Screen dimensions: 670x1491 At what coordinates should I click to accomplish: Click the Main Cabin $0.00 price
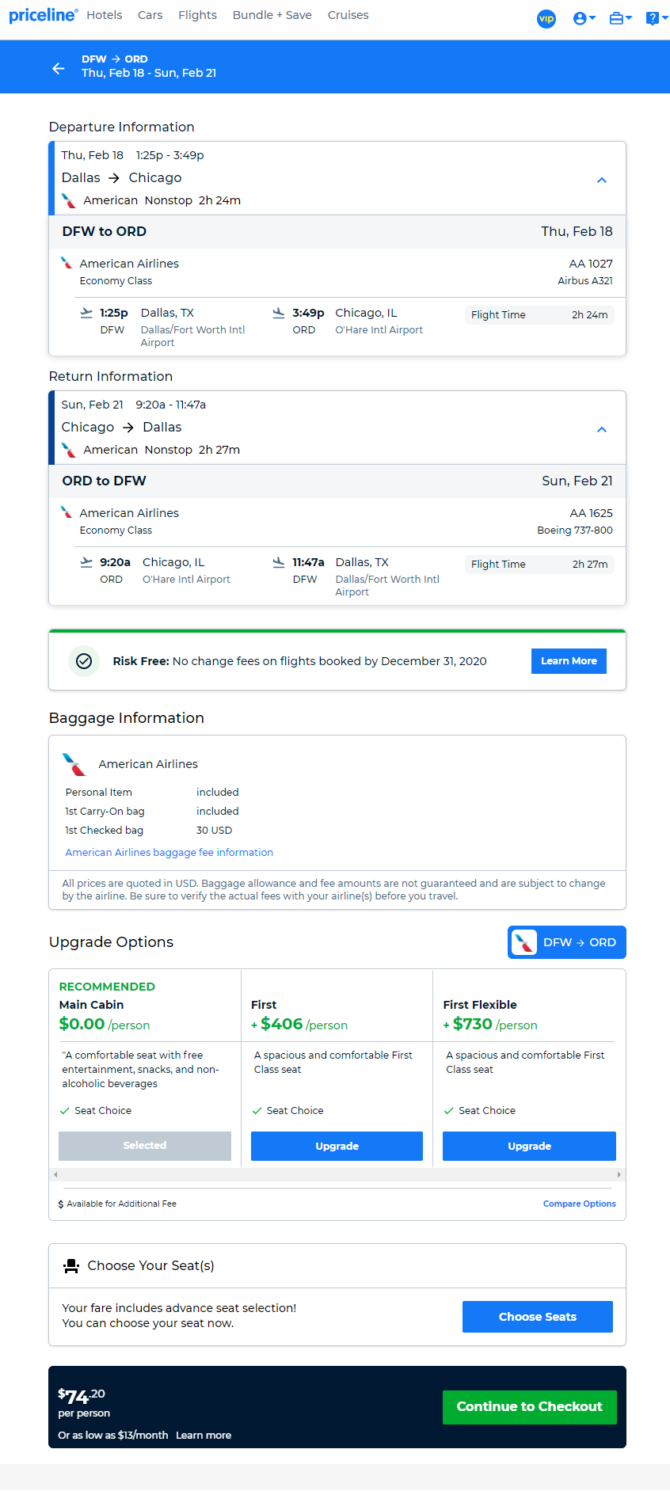pos(81,1024)
